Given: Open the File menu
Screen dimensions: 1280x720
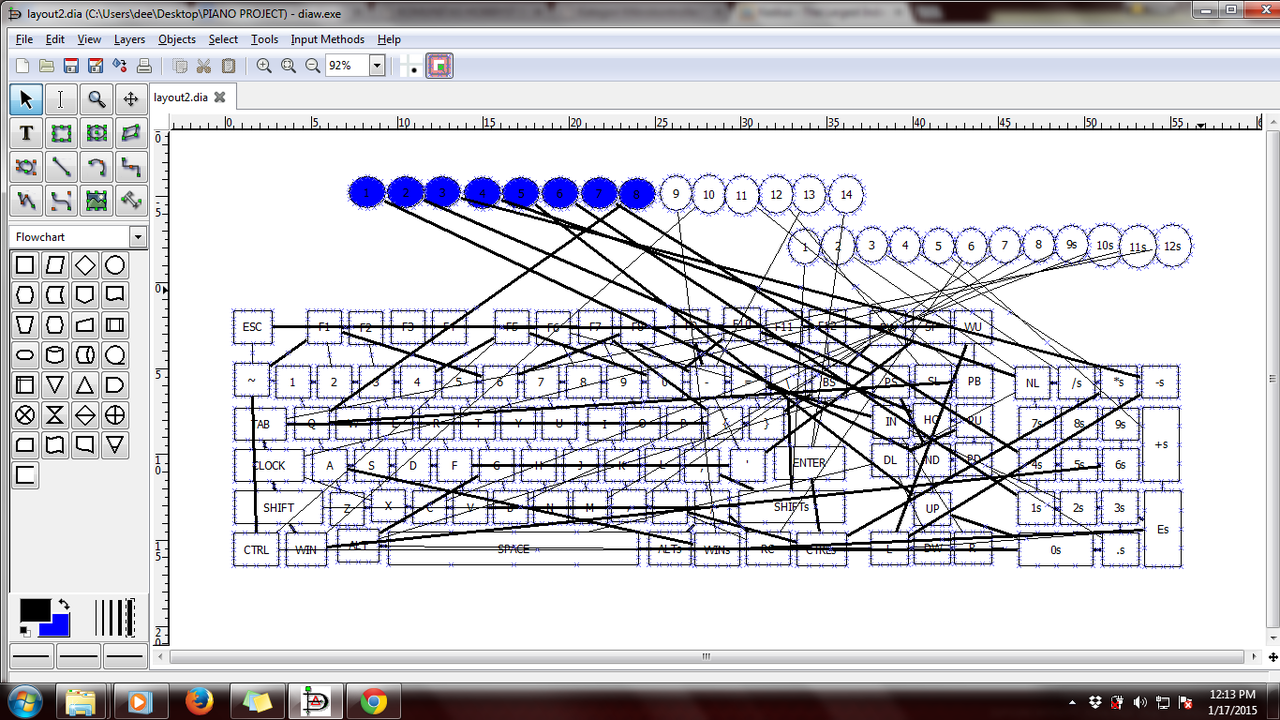Looking at the screenshot, I should [24, 39].
